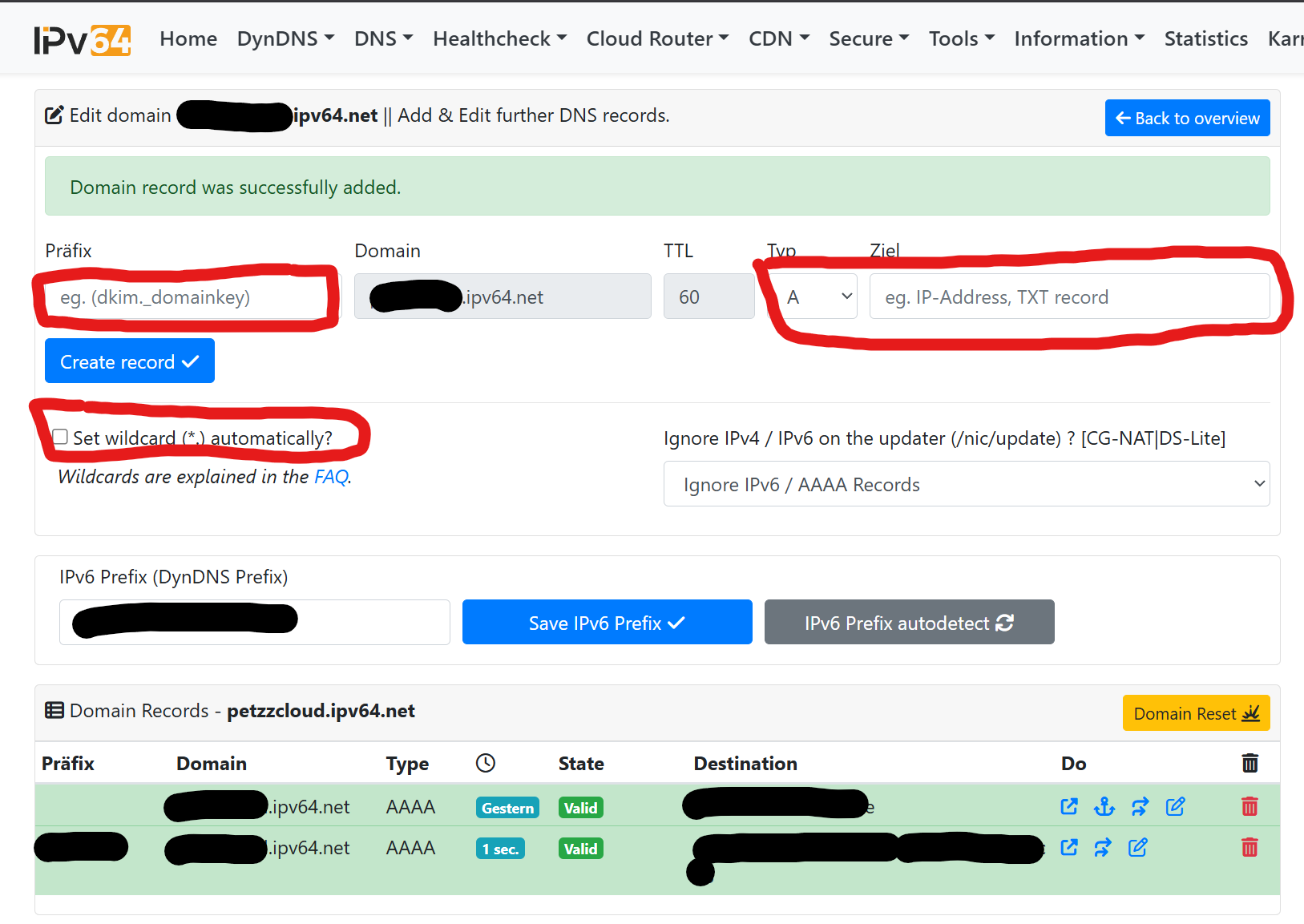1304x924 pixels.
Task: Delete the second record via its red trash icon
Action: (1249, 847)
